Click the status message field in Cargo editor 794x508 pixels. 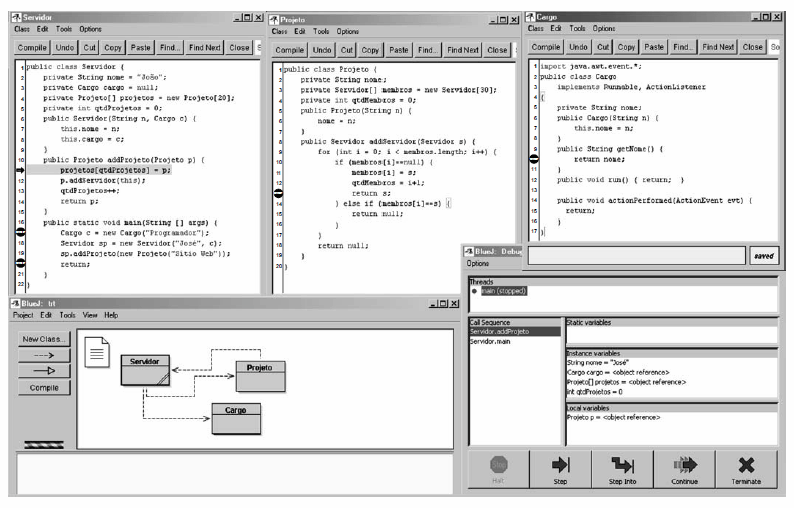point(637,255)
